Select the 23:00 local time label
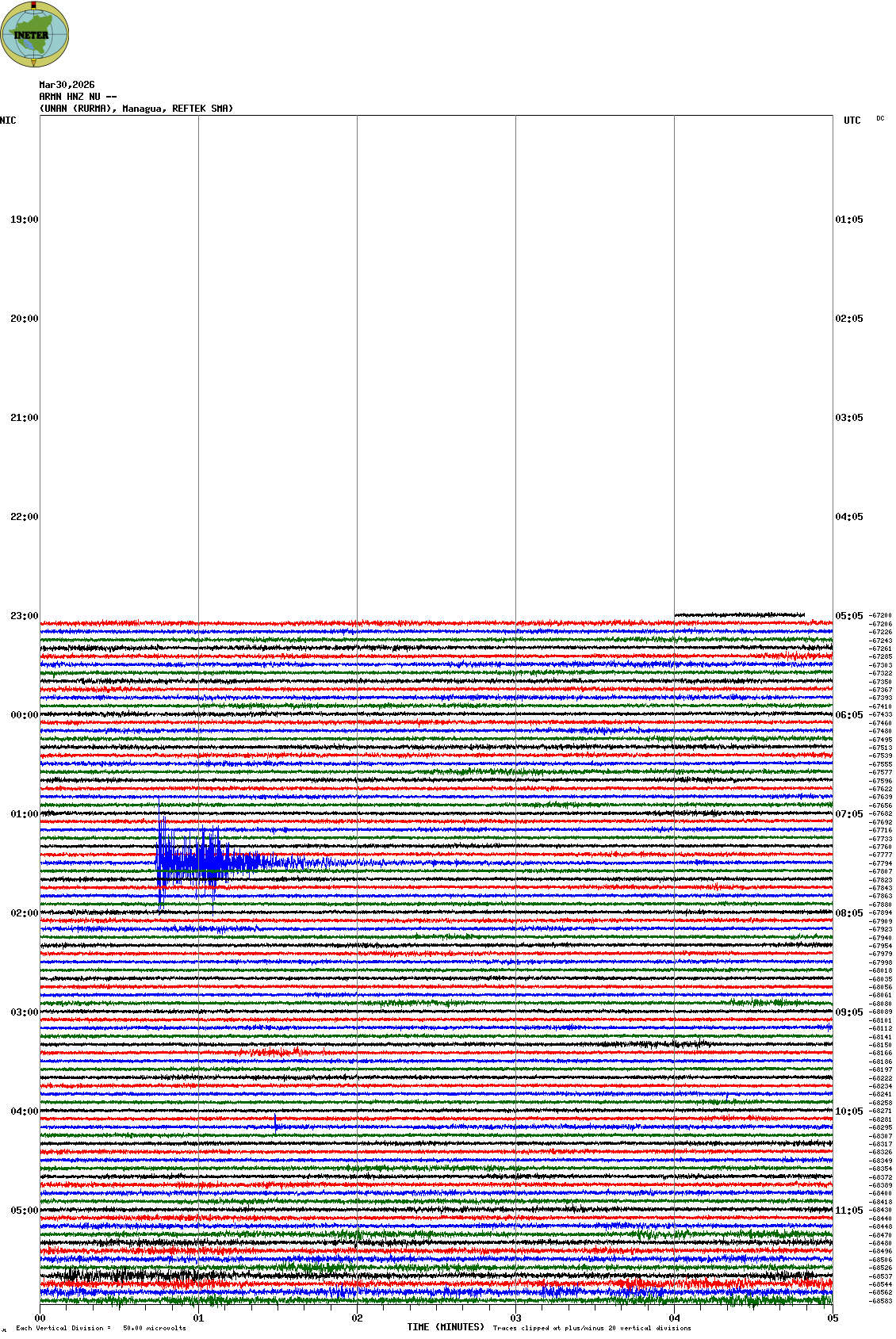The height and width of the screenshot is (1339, 896). (24, 616)
